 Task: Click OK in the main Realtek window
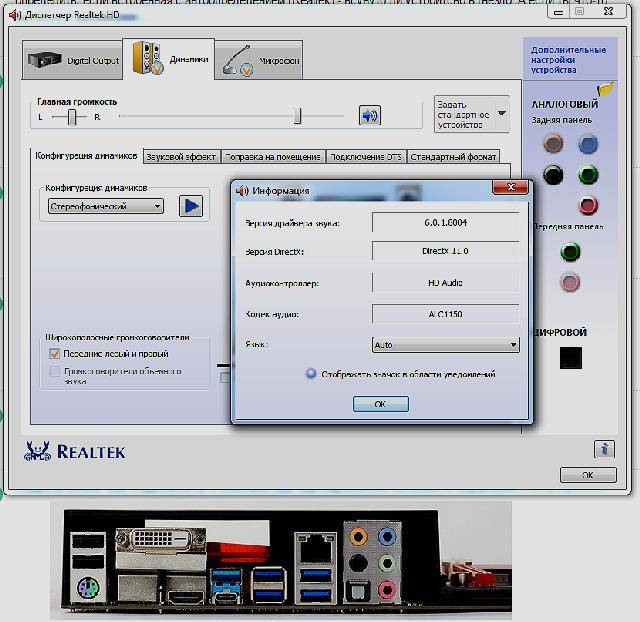pyautogui.click(x=588, y=475)
